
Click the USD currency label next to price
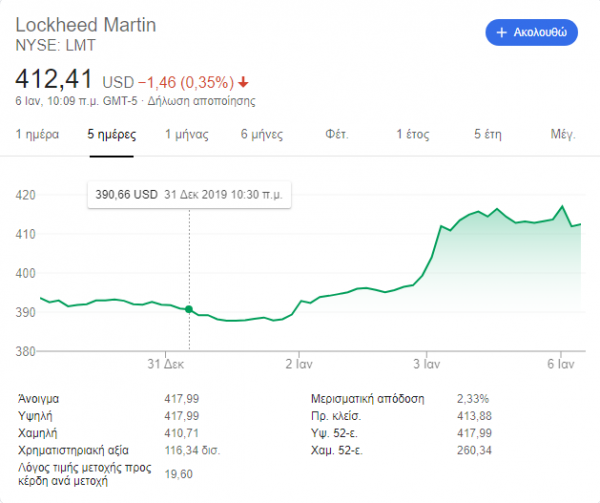click(118, 82)
